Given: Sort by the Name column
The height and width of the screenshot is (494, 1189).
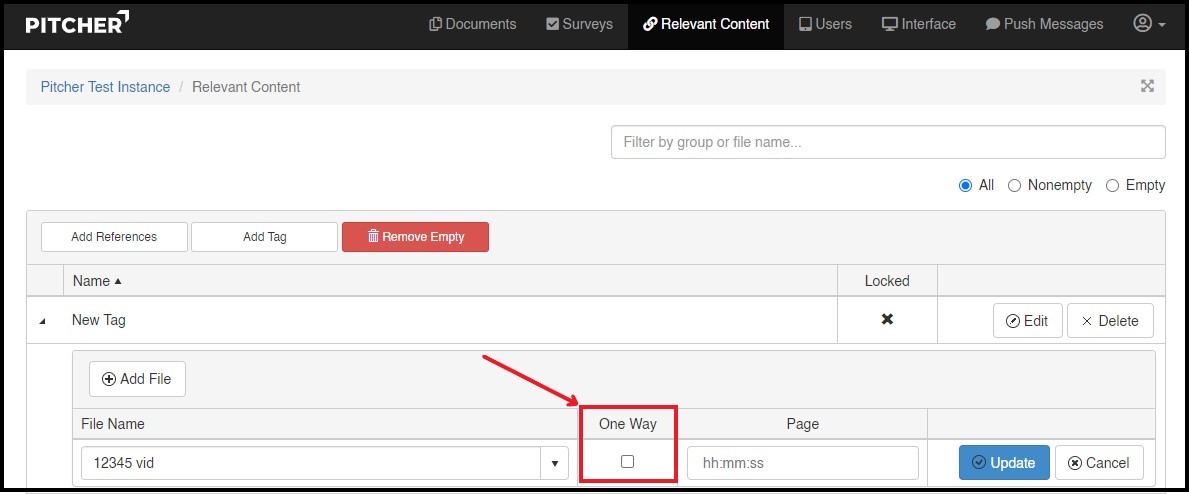Looking at the screenshot, I should pyautogui.click(x=96, y=281).
